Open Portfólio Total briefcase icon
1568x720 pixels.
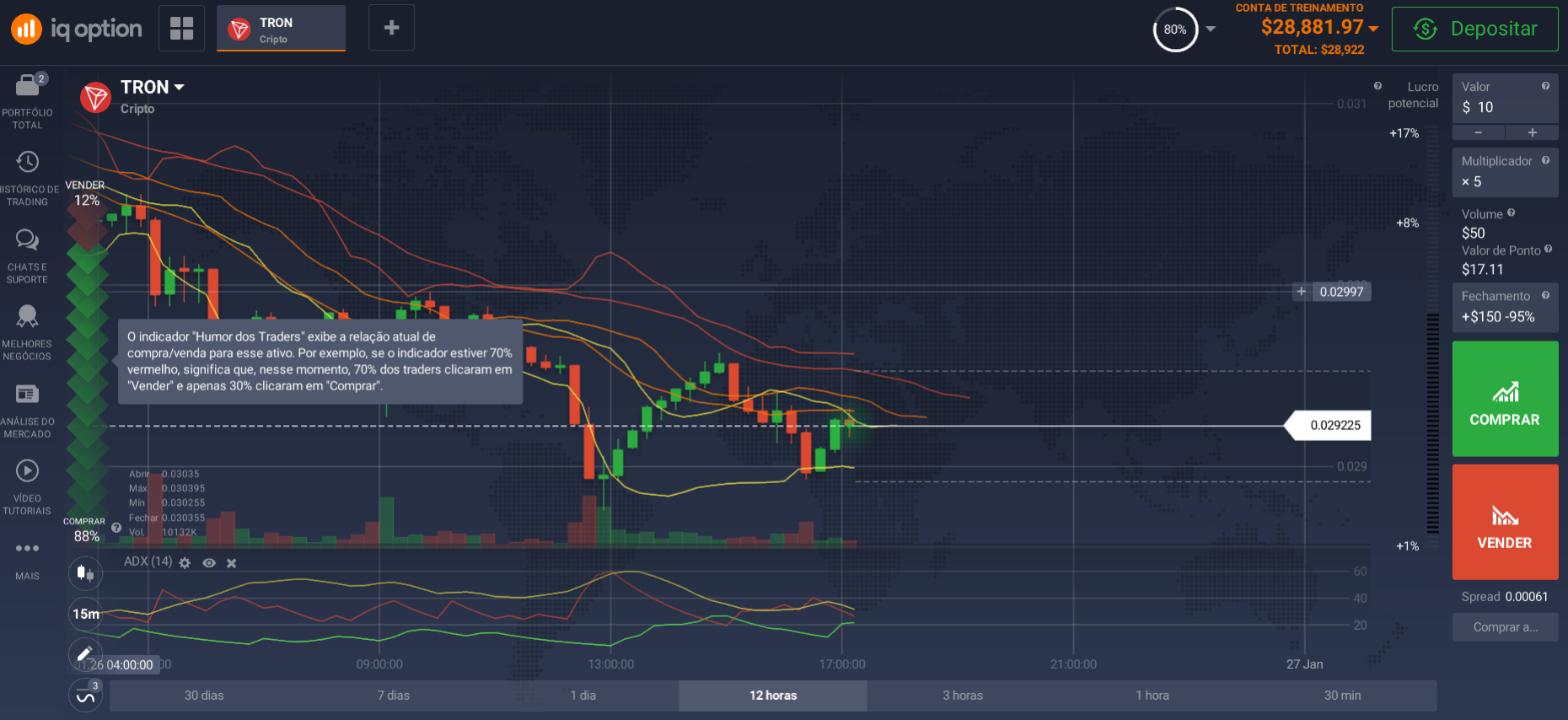[x=27, y=85]
